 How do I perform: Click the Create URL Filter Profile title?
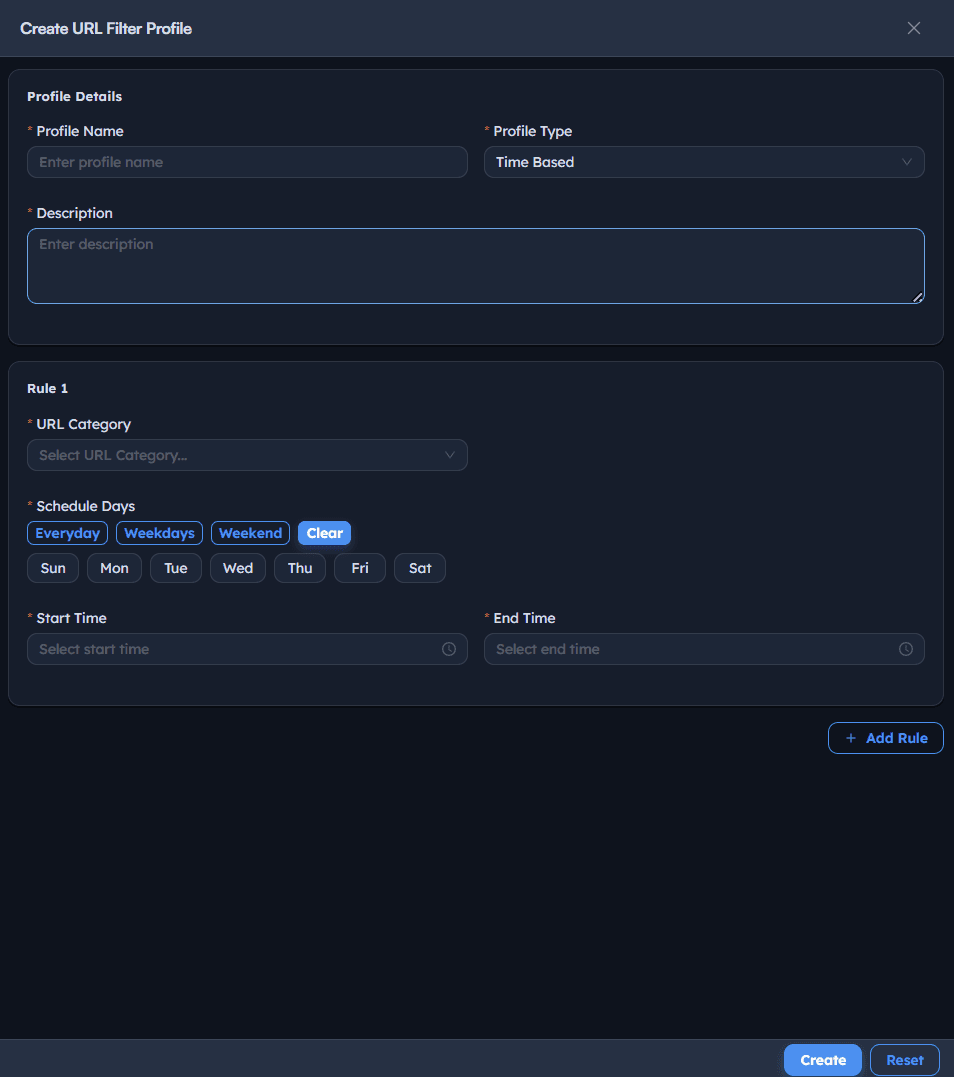click(x=106, y=28)
